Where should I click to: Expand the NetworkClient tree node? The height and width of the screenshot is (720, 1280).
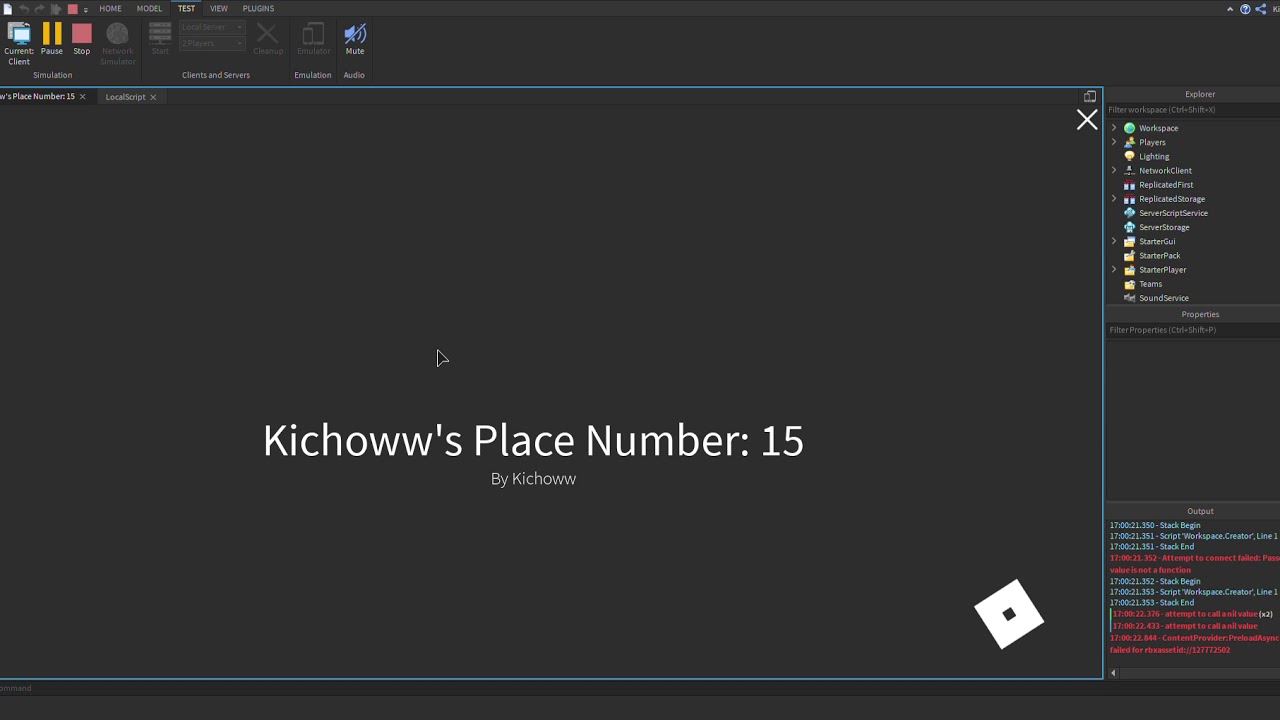point(1114,170)
